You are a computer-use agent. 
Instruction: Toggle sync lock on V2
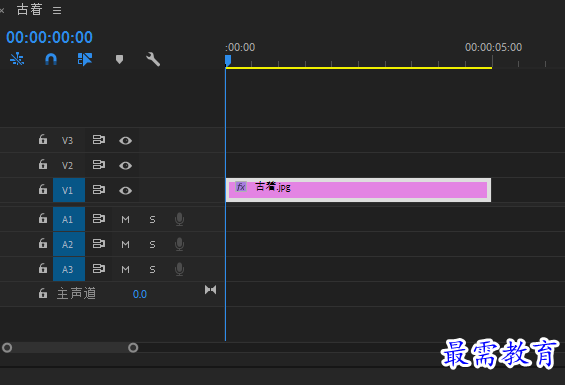pos(99,165)
